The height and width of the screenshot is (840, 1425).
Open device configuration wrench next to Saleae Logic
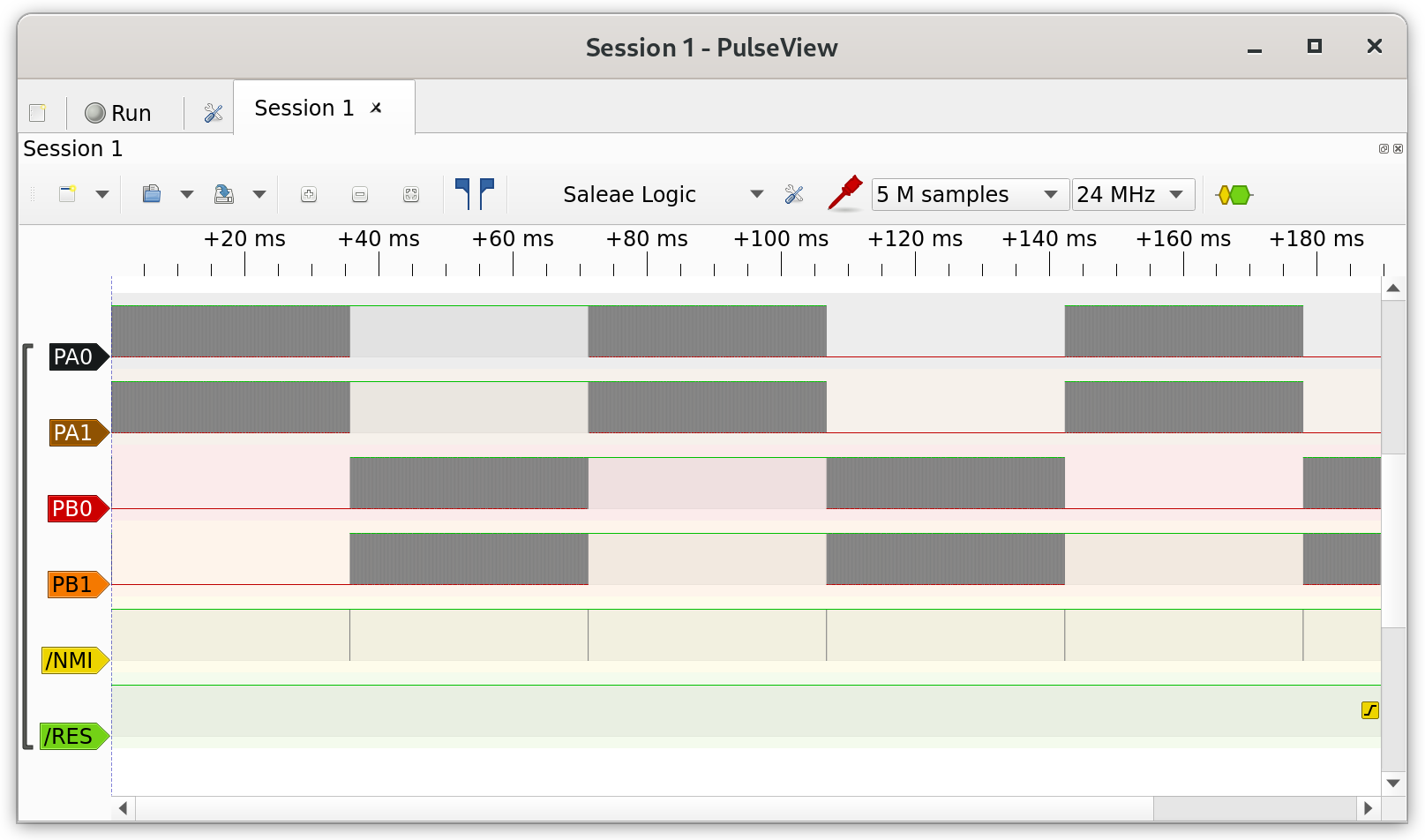(794, 195)
